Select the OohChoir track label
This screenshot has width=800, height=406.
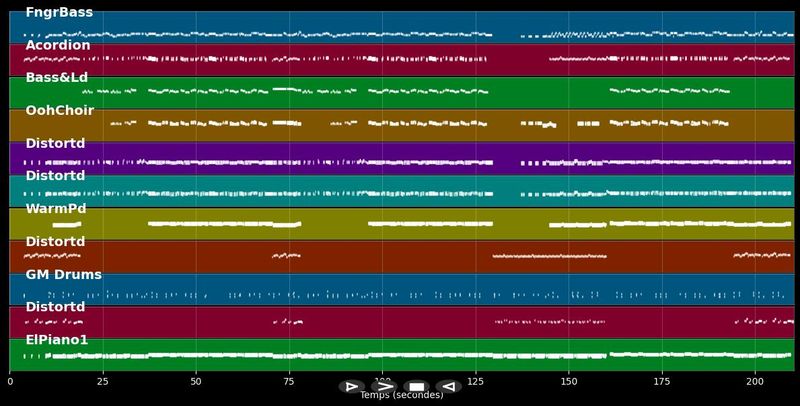[60, 110]
